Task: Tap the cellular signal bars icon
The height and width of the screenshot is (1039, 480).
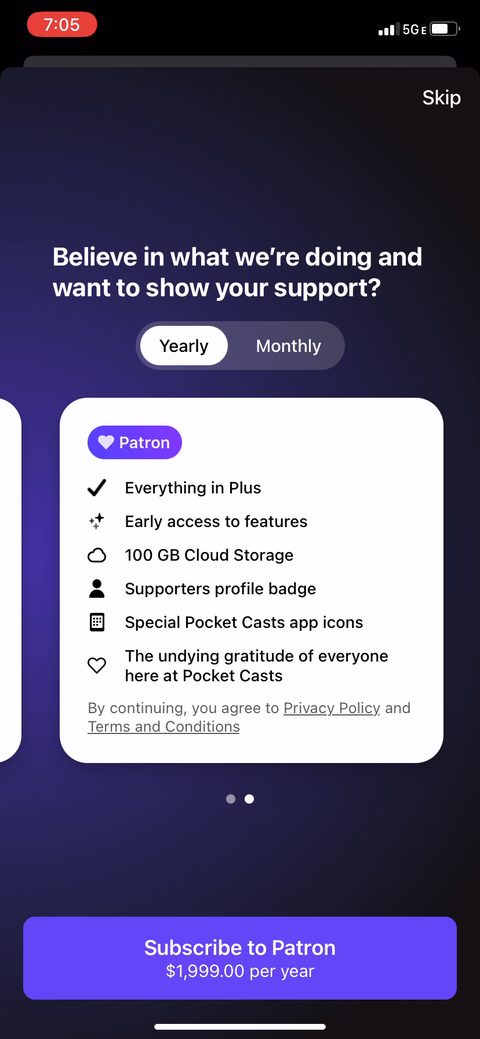Action: (x=388, y=30)
